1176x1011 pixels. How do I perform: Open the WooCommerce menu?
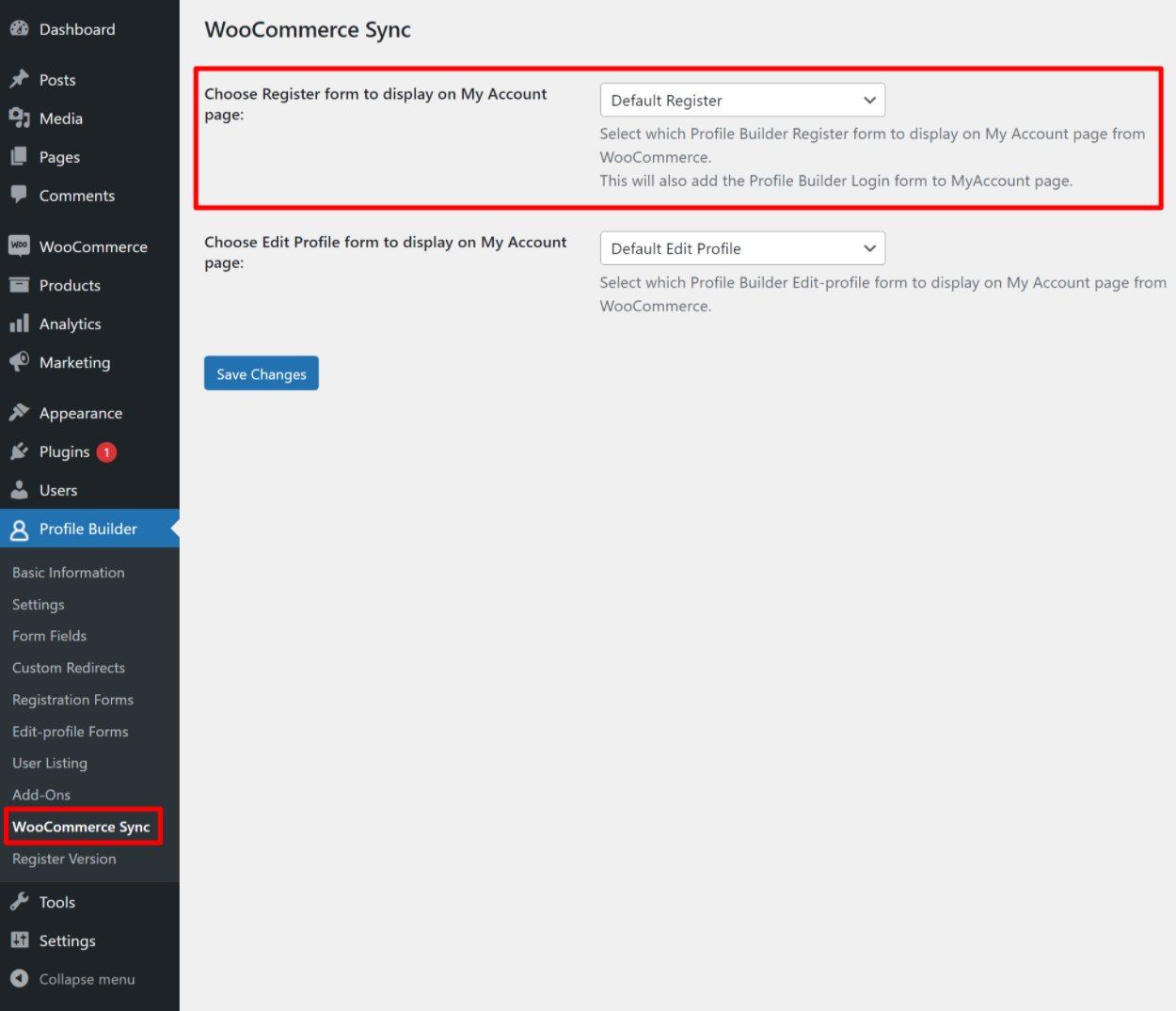coord(89,246)
